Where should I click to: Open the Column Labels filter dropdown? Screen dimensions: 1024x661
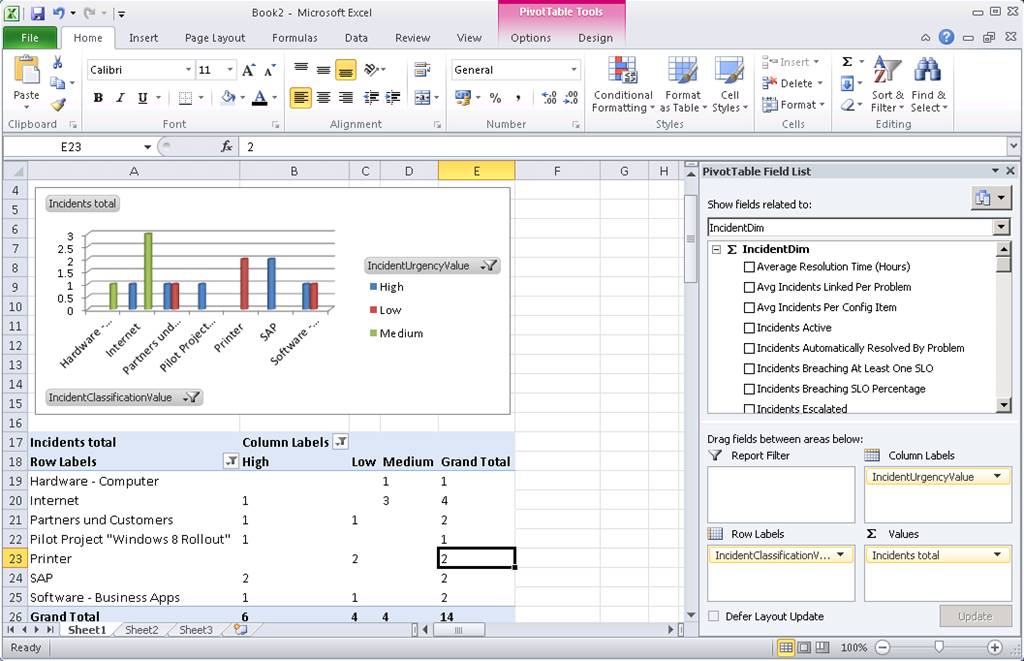point(340,442)
